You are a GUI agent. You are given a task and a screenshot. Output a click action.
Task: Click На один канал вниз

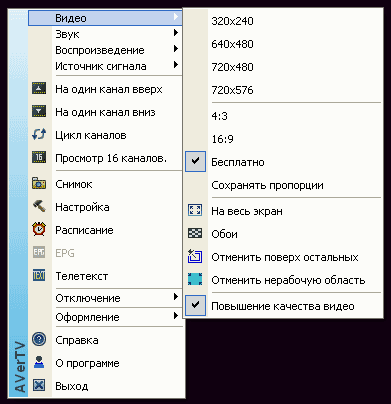(x=105, y=112)
